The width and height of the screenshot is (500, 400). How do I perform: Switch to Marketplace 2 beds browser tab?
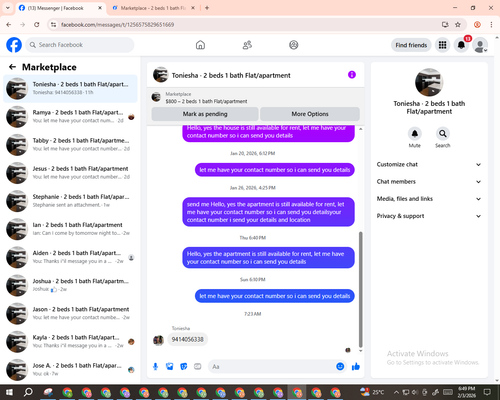click(x=152, y=8)
